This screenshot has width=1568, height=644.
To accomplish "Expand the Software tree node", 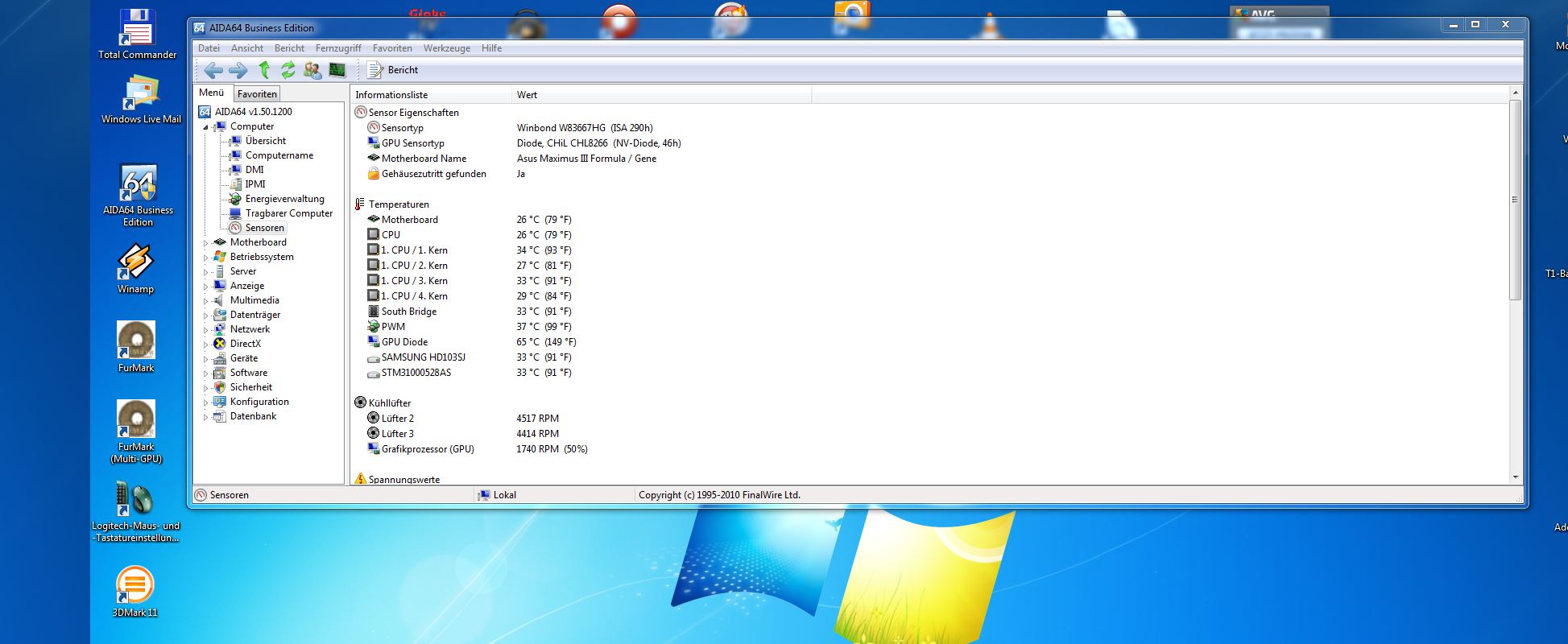I will tap(205, 374).
